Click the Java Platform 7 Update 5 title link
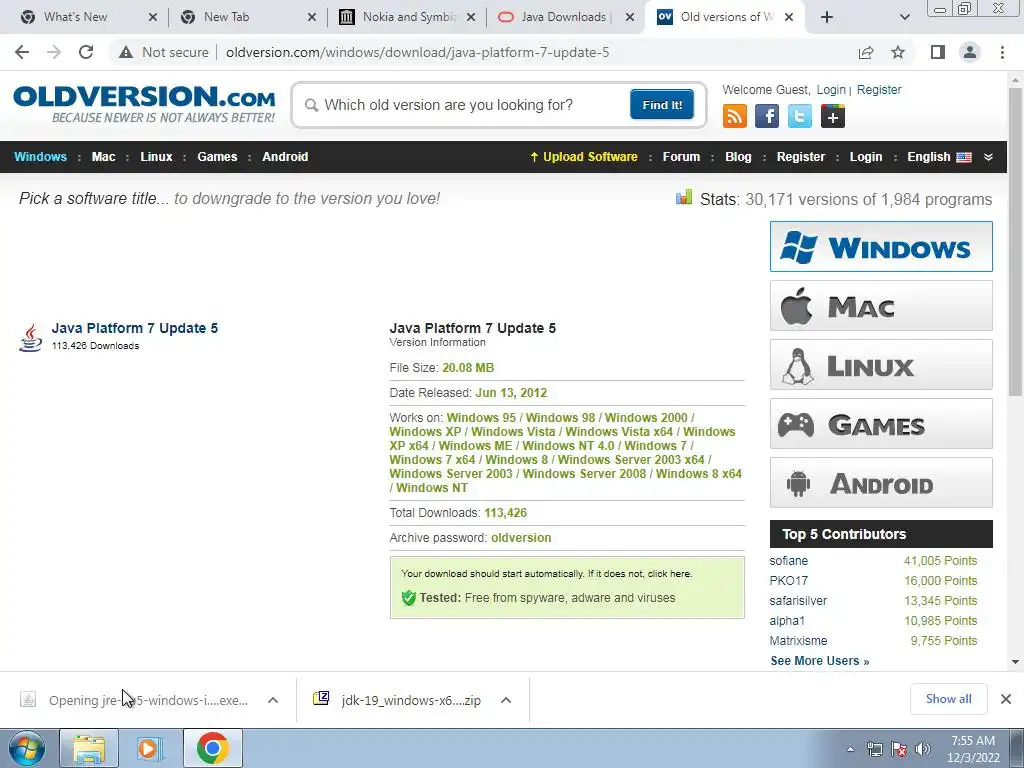 [135, 328]
